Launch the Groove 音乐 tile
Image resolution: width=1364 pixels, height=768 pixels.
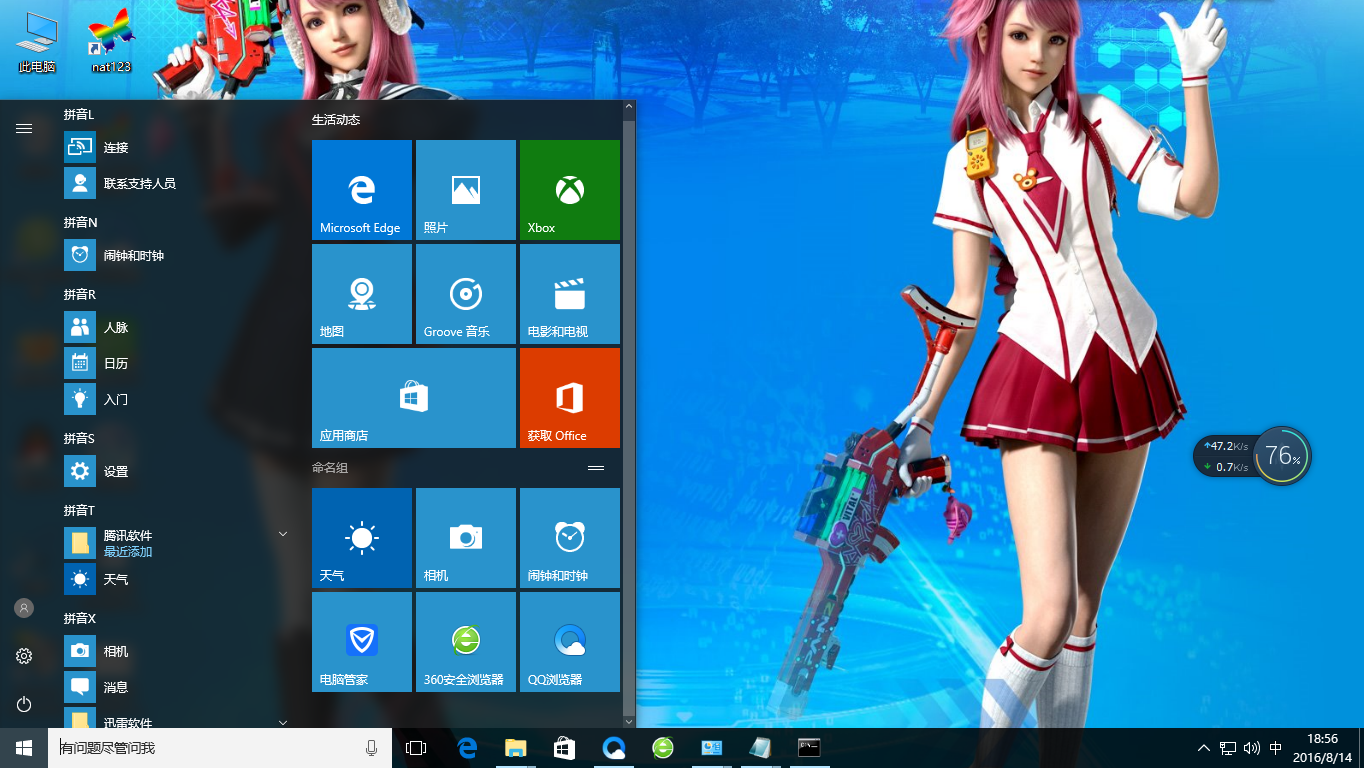click(x=465, y=294)
